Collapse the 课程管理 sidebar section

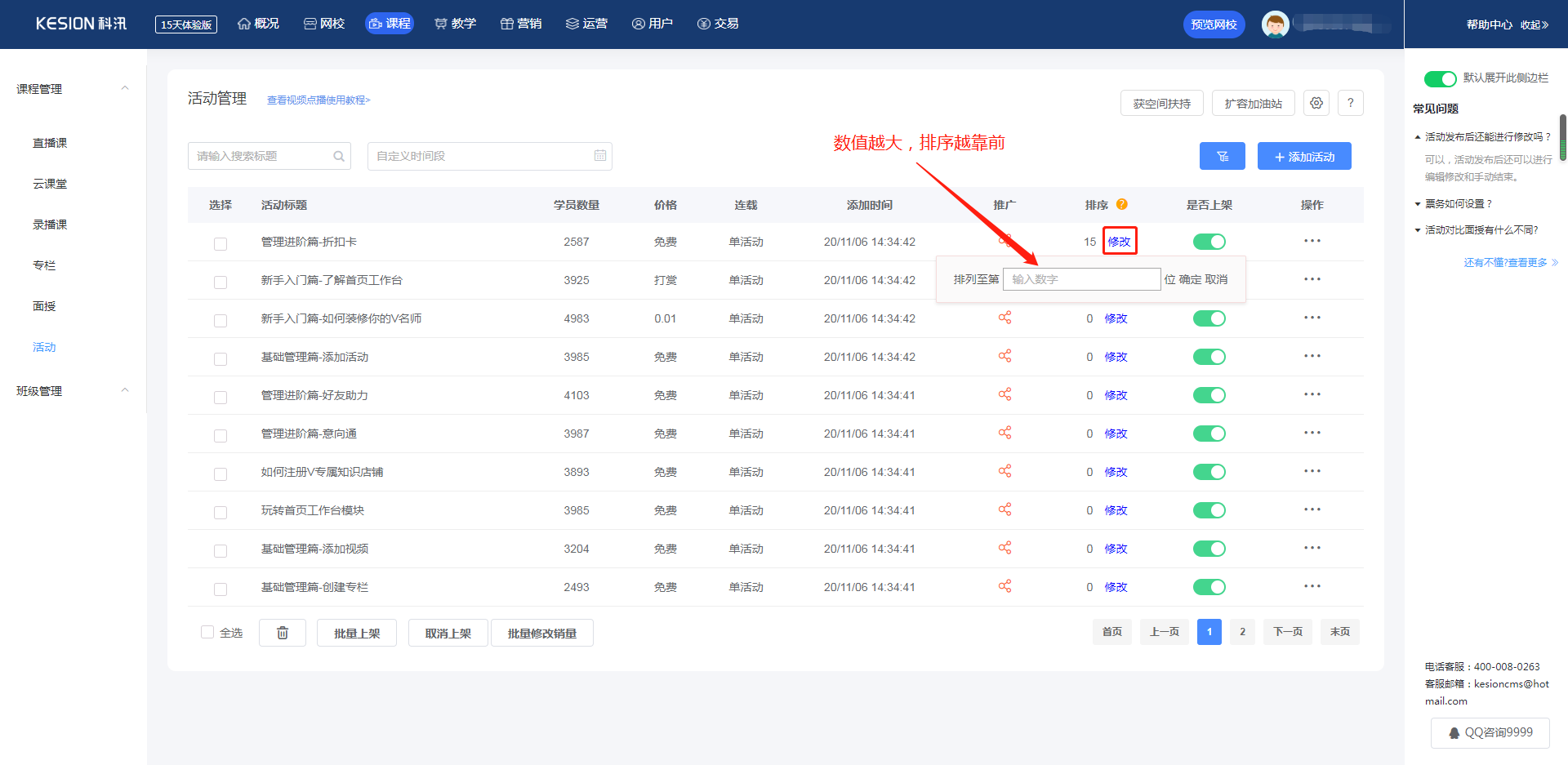tap(125, 88)
